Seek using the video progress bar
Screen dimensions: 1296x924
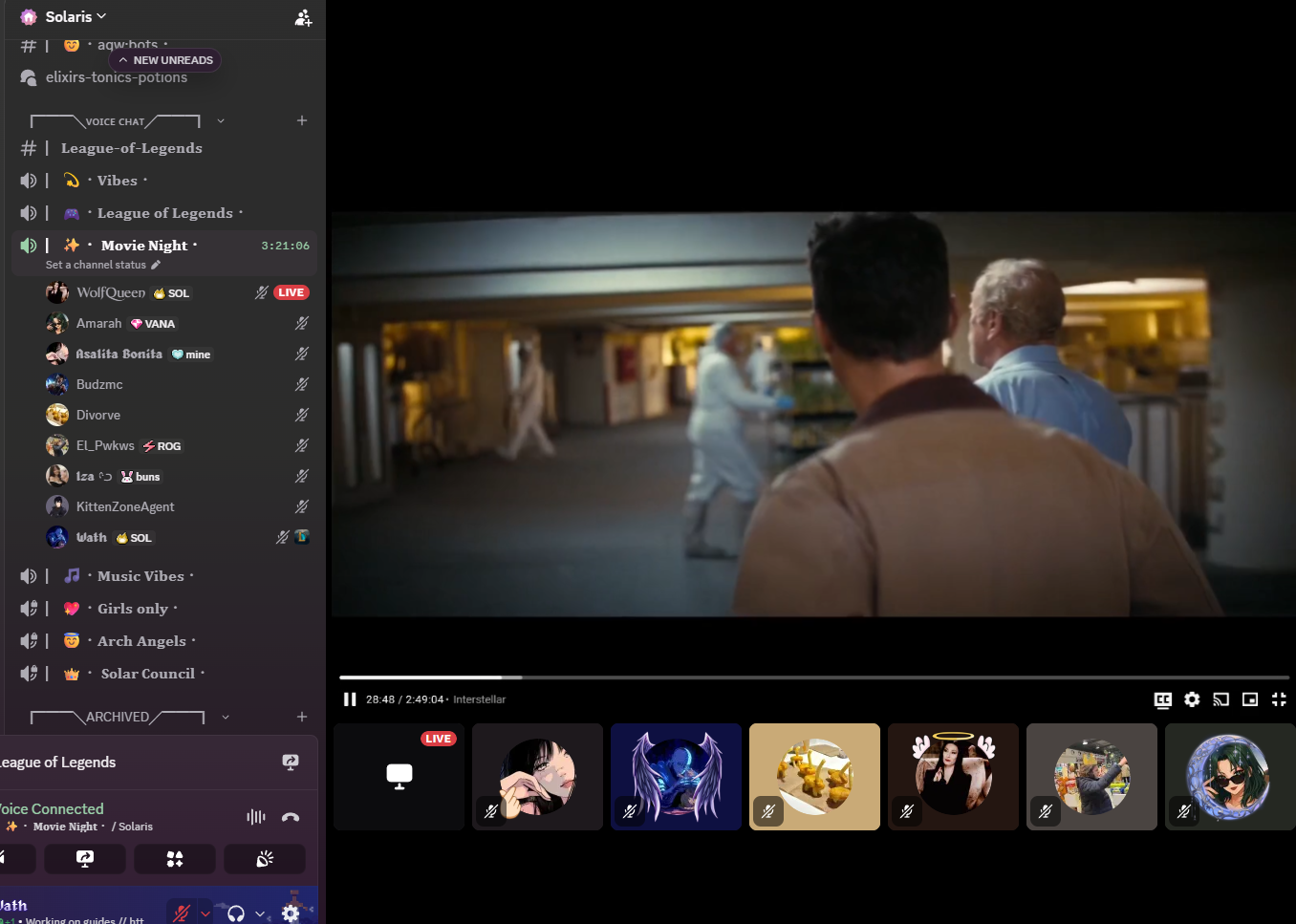coord(814,677)
